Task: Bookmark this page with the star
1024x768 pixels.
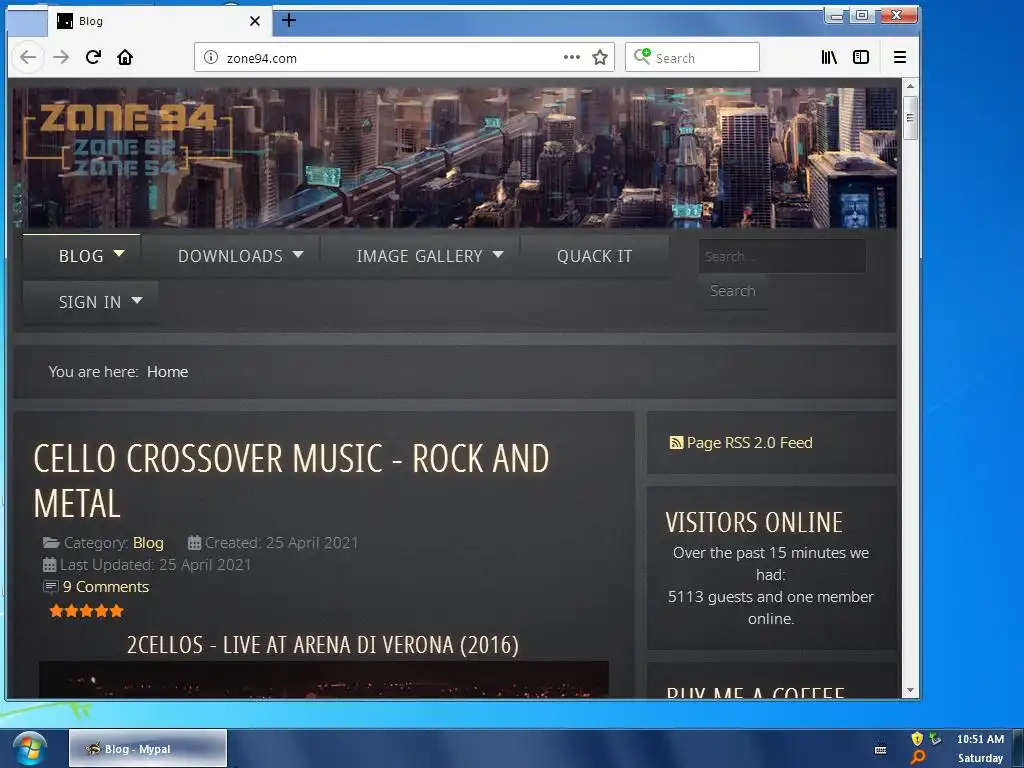Action: [x=600, y=57]
